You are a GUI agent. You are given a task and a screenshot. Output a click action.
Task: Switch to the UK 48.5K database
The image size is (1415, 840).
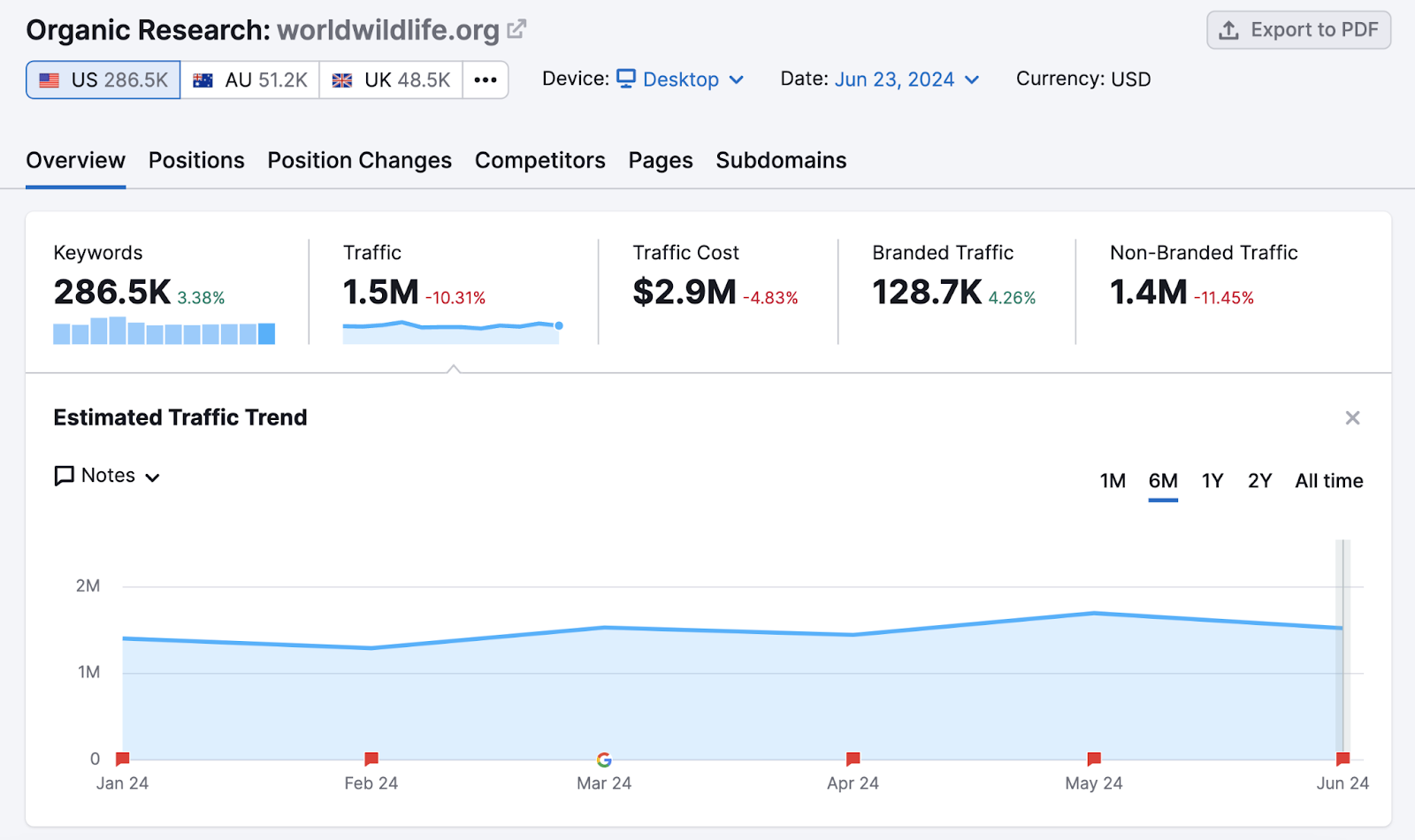tap(391, 80)
